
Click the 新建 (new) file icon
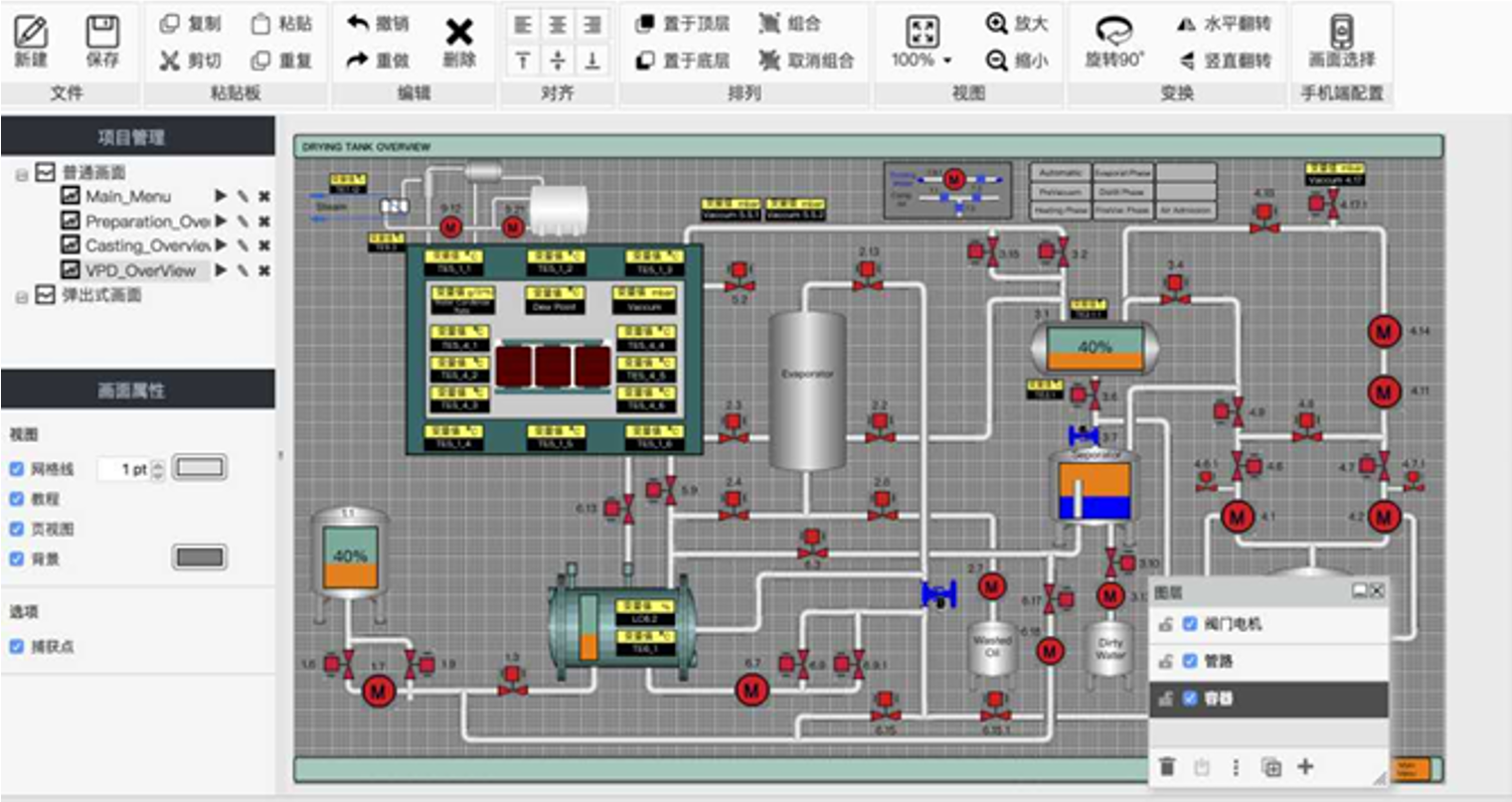(x=31, y=33)
